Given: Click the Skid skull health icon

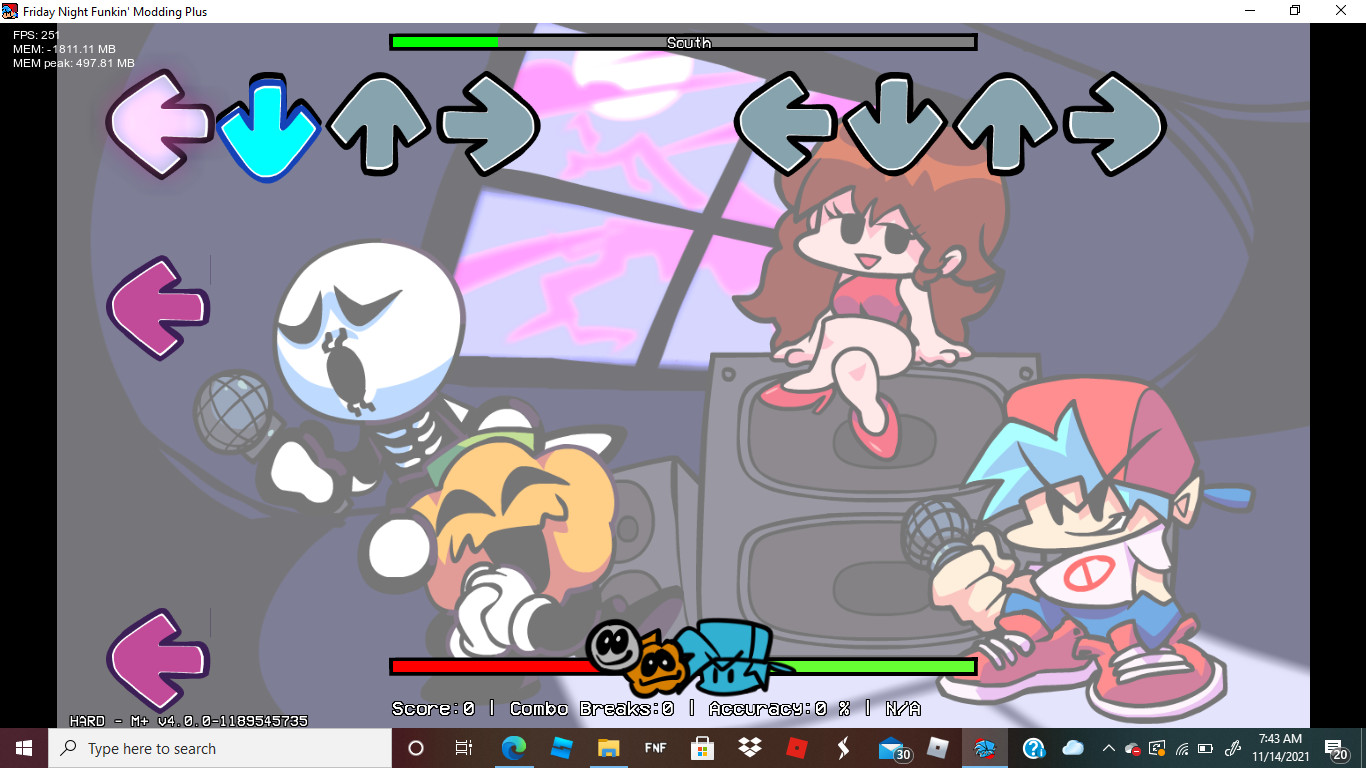Looking at the screenshot, I should [x=612, y=645].
